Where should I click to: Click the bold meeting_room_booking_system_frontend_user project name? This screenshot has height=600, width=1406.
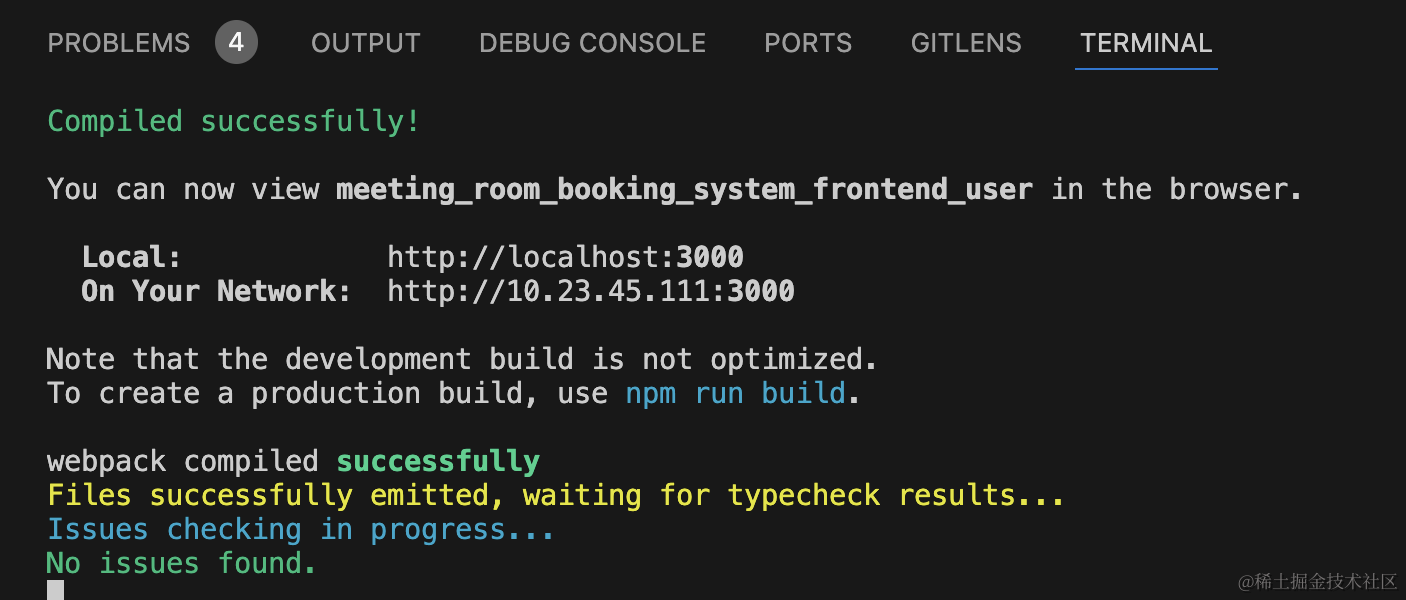click(x=684, y=189)
